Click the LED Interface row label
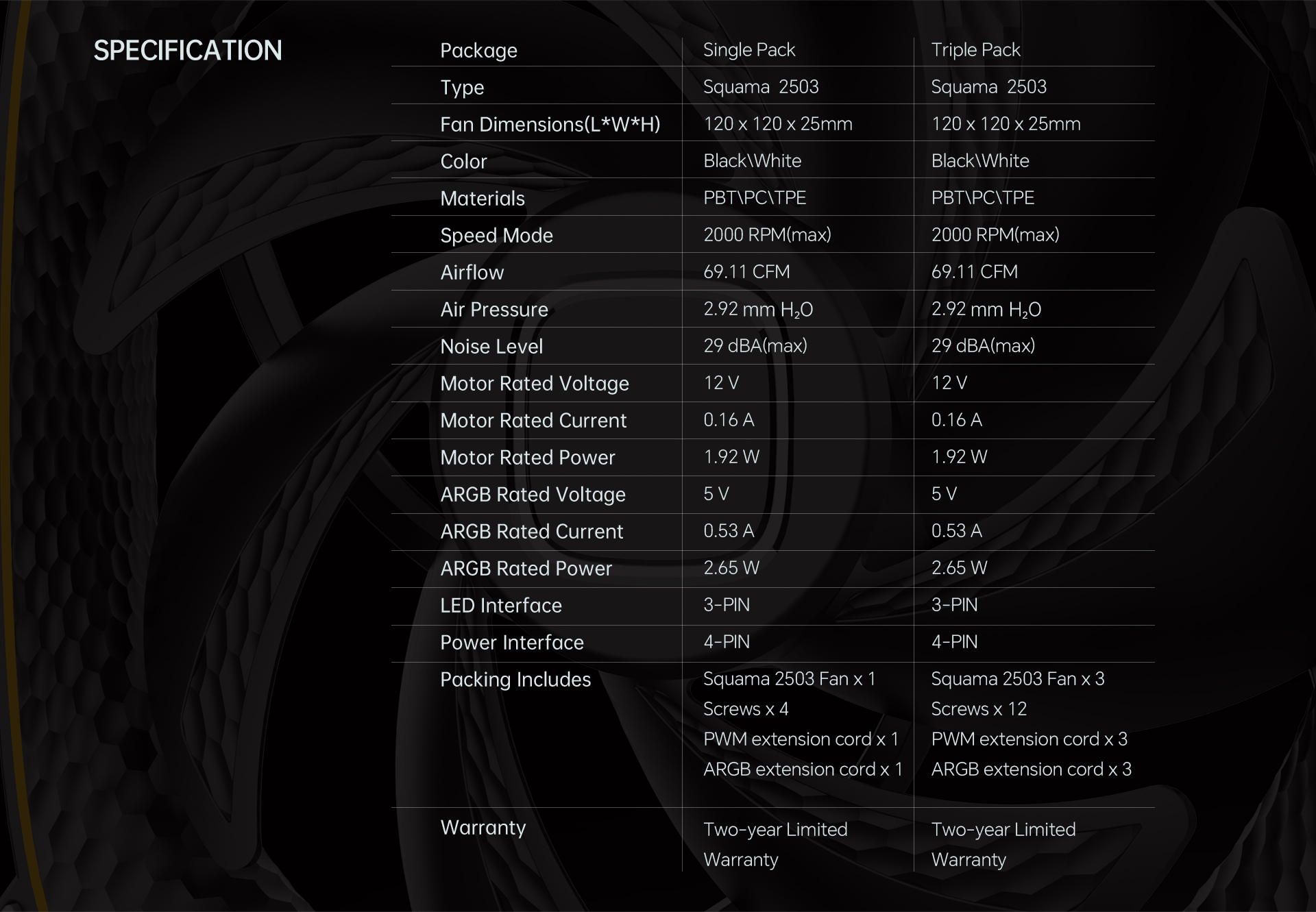 pos(500,606)
